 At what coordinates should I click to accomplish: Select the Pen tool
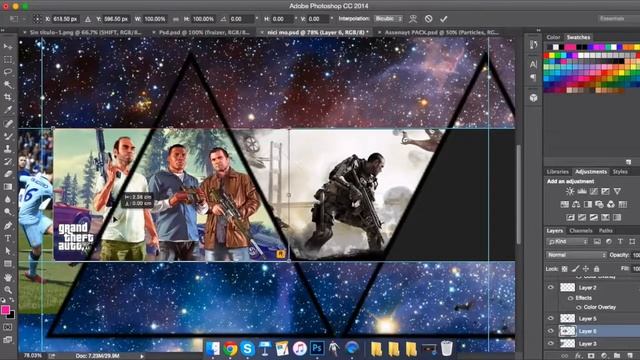pyautogui.click(x=8, y=225)
